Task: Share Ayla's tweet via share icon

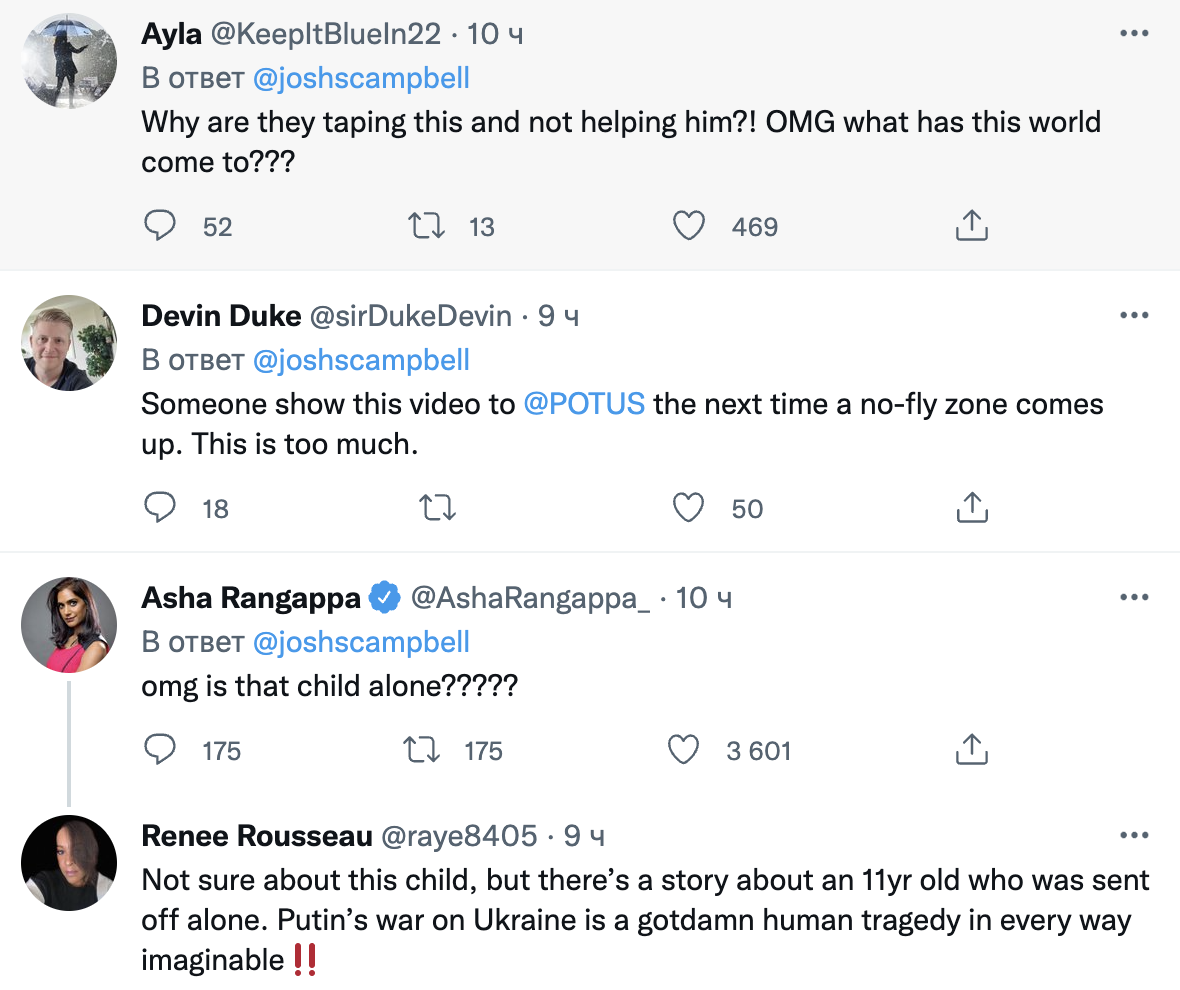Action: [x=971, y=227]
